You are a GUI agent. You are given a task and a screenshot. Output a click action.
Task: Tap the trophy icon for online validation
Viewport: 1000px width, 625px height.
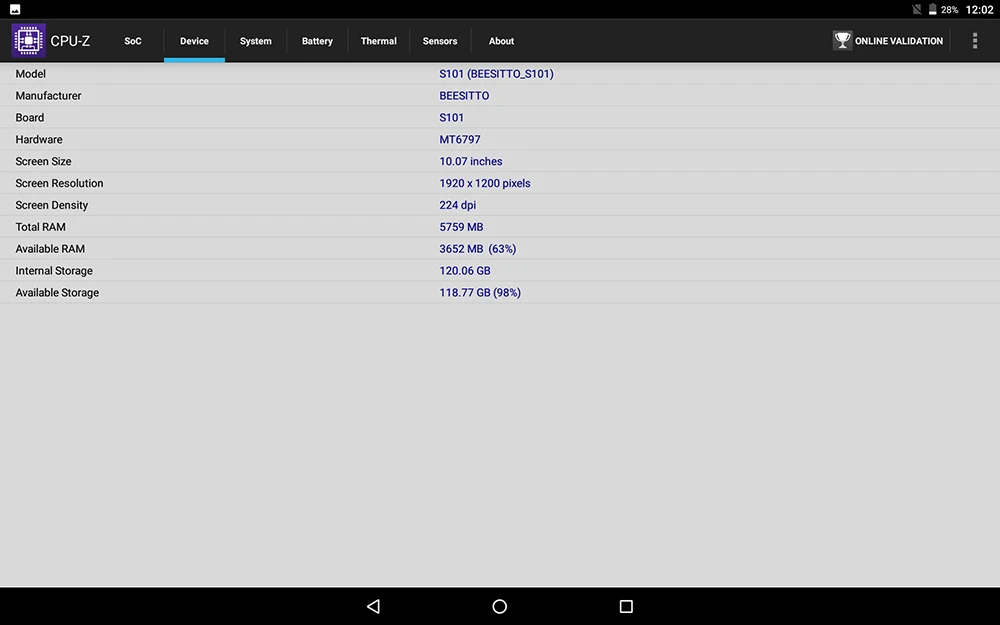842,40
